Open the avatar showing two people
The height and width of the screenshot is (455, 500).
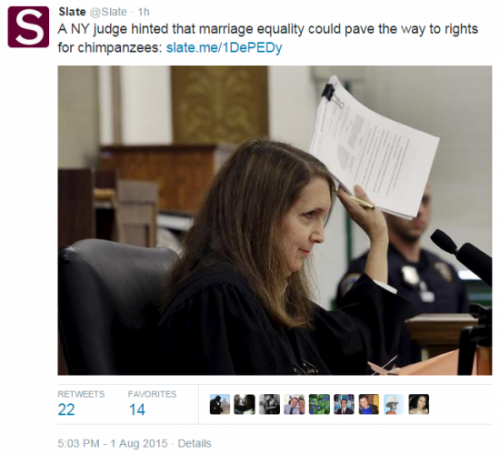[x=294, y=404]
